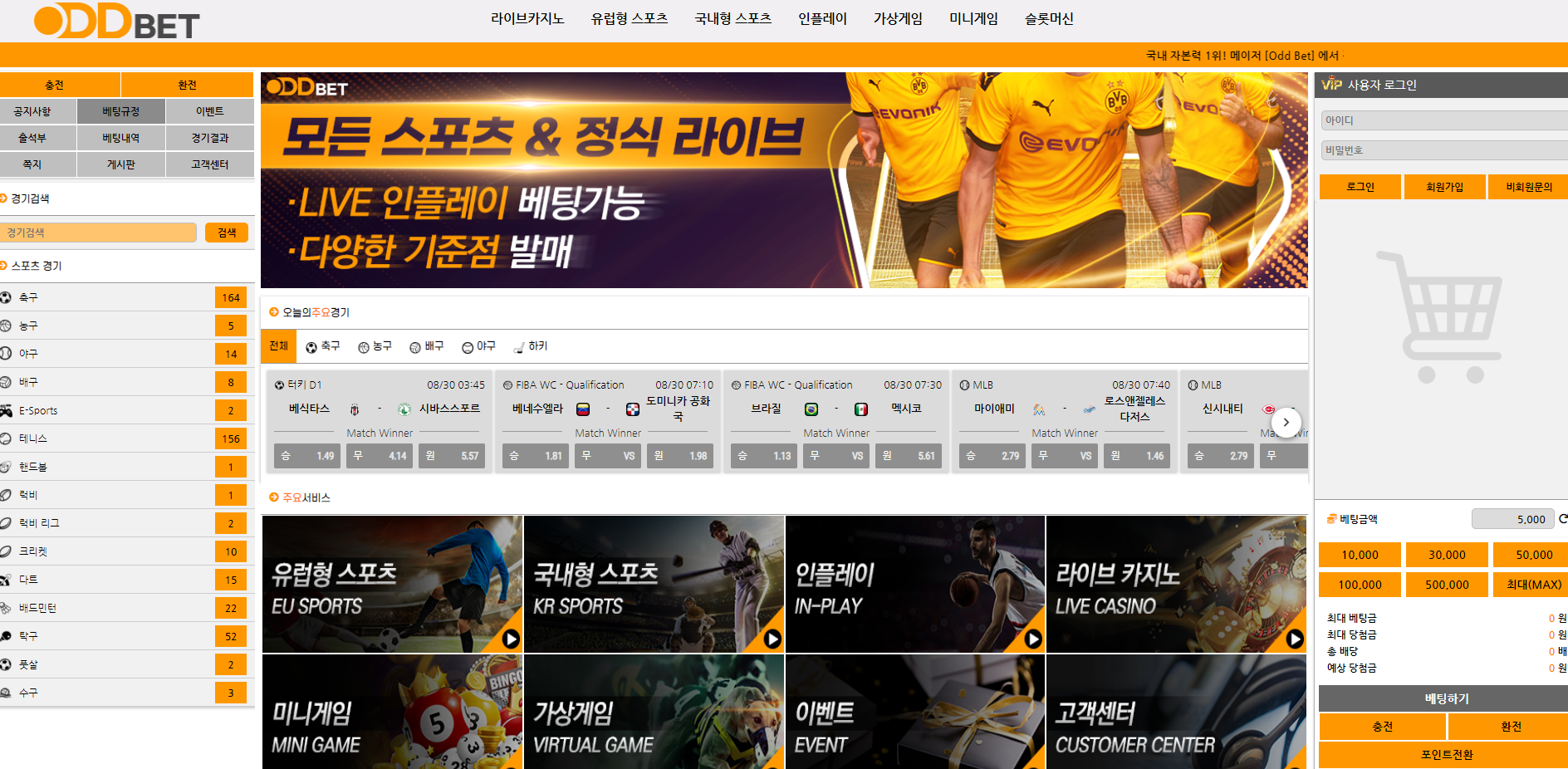Select the 축구 filter tab
Image resolution: width=1568 pixels, height=769 pixels.
323,346
